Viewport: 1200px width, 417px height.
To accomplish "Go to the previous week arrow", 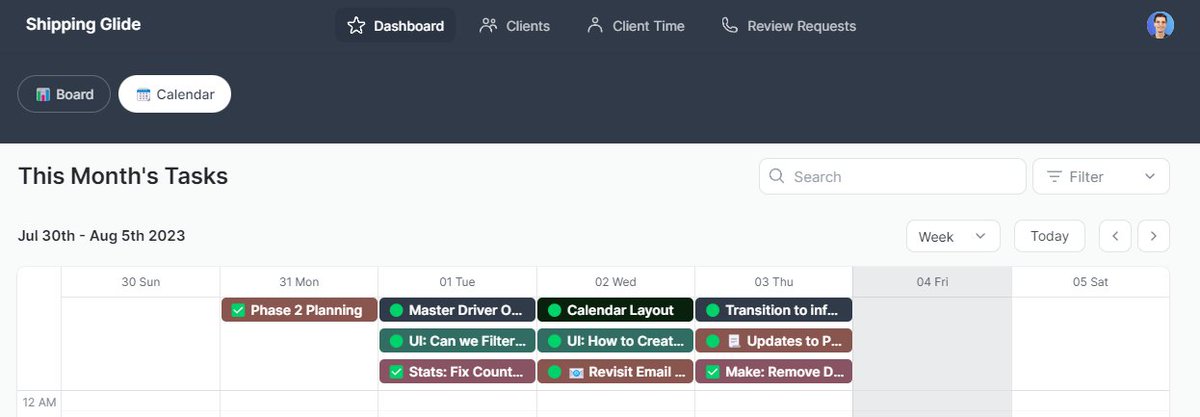I will (x=1115, y=236).
